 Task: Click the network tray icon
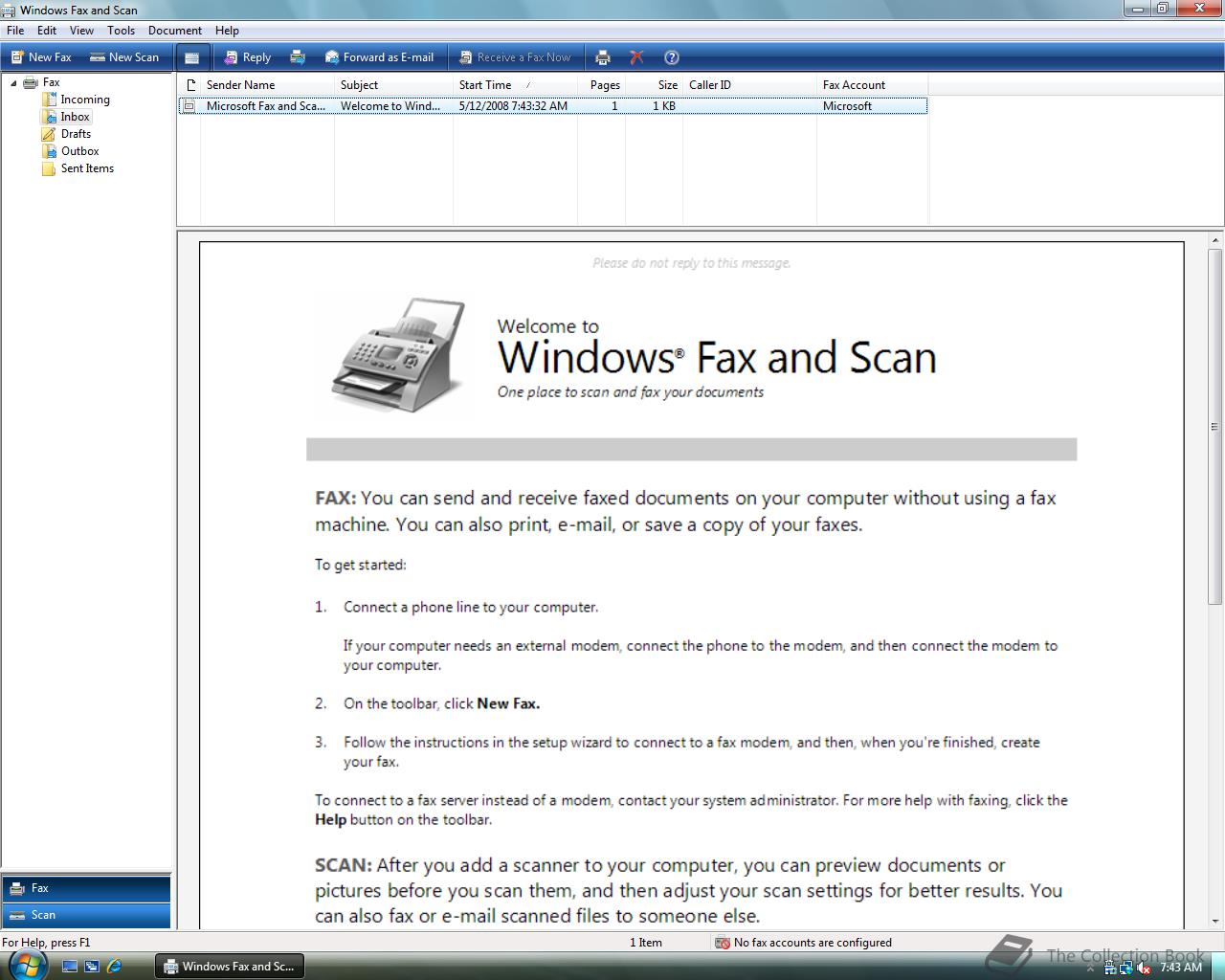pyautogui.click(x=1126, y=968)
